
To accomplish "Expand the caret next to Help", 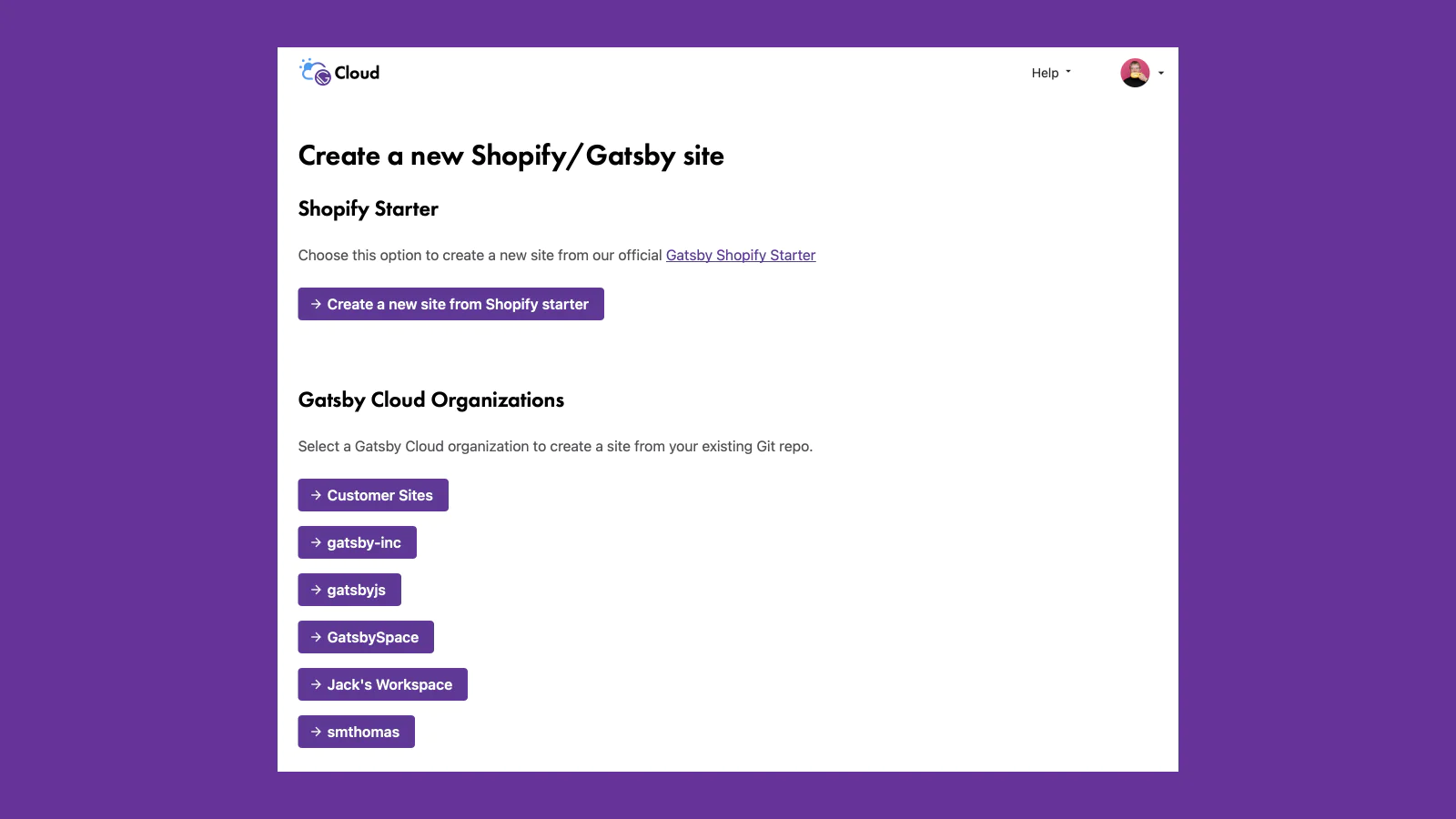I will pos(1068,72).
